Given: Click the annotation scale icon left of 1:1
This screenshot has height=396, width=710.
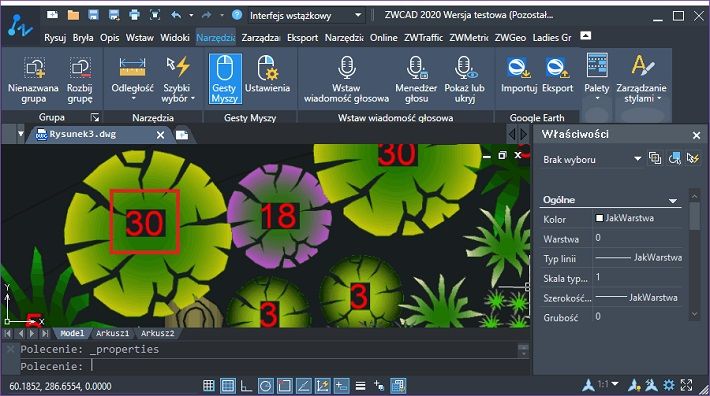Looking at the screenshot, I should click(x=588, y=385).
